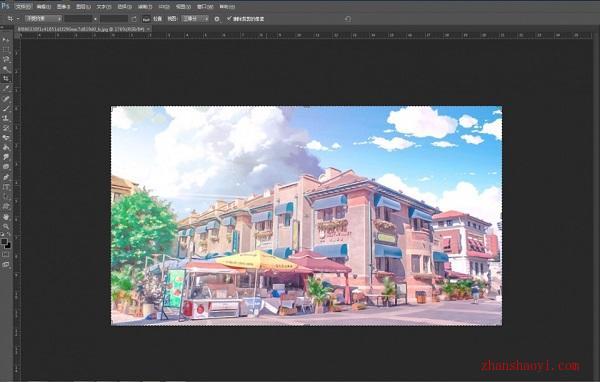
Task: Click the reset crop button
Action: tap(347, 18)
